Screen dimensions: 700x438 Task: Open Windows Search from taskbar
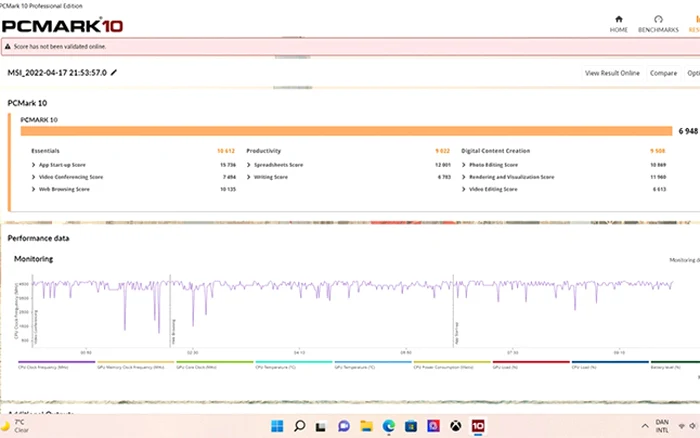pos(299,426)
